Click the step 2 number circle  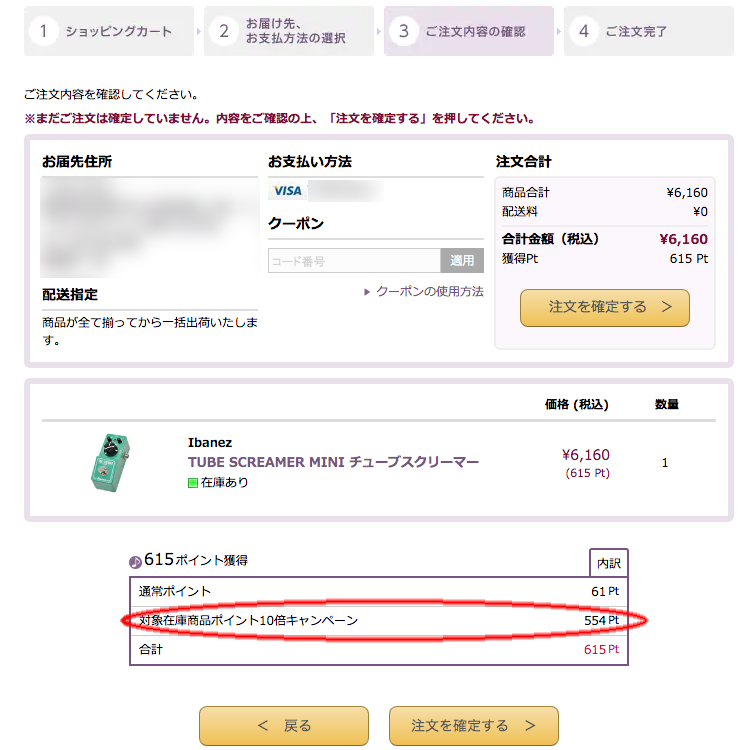(224, 31)
